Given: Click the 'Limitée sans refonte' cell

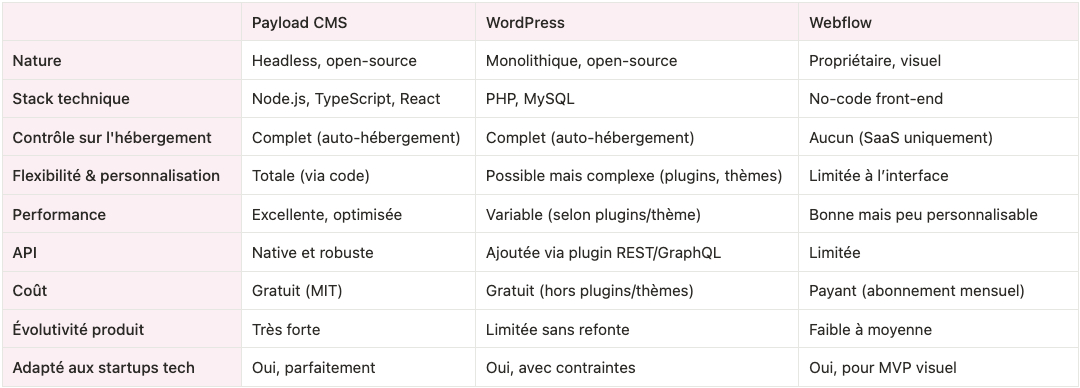Looking at the screenshot, I should pos(637,329).
